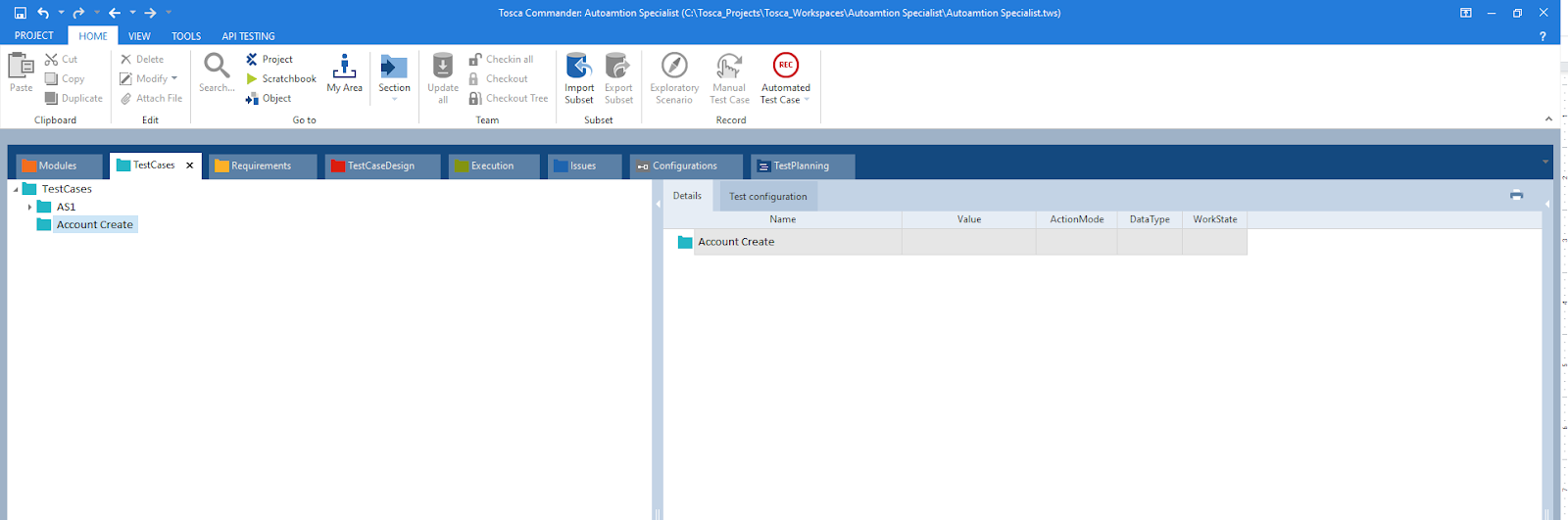This screenshot has height=520, width=1568.
Task: Open the Modify dropdown
Action: coord(149,78)
